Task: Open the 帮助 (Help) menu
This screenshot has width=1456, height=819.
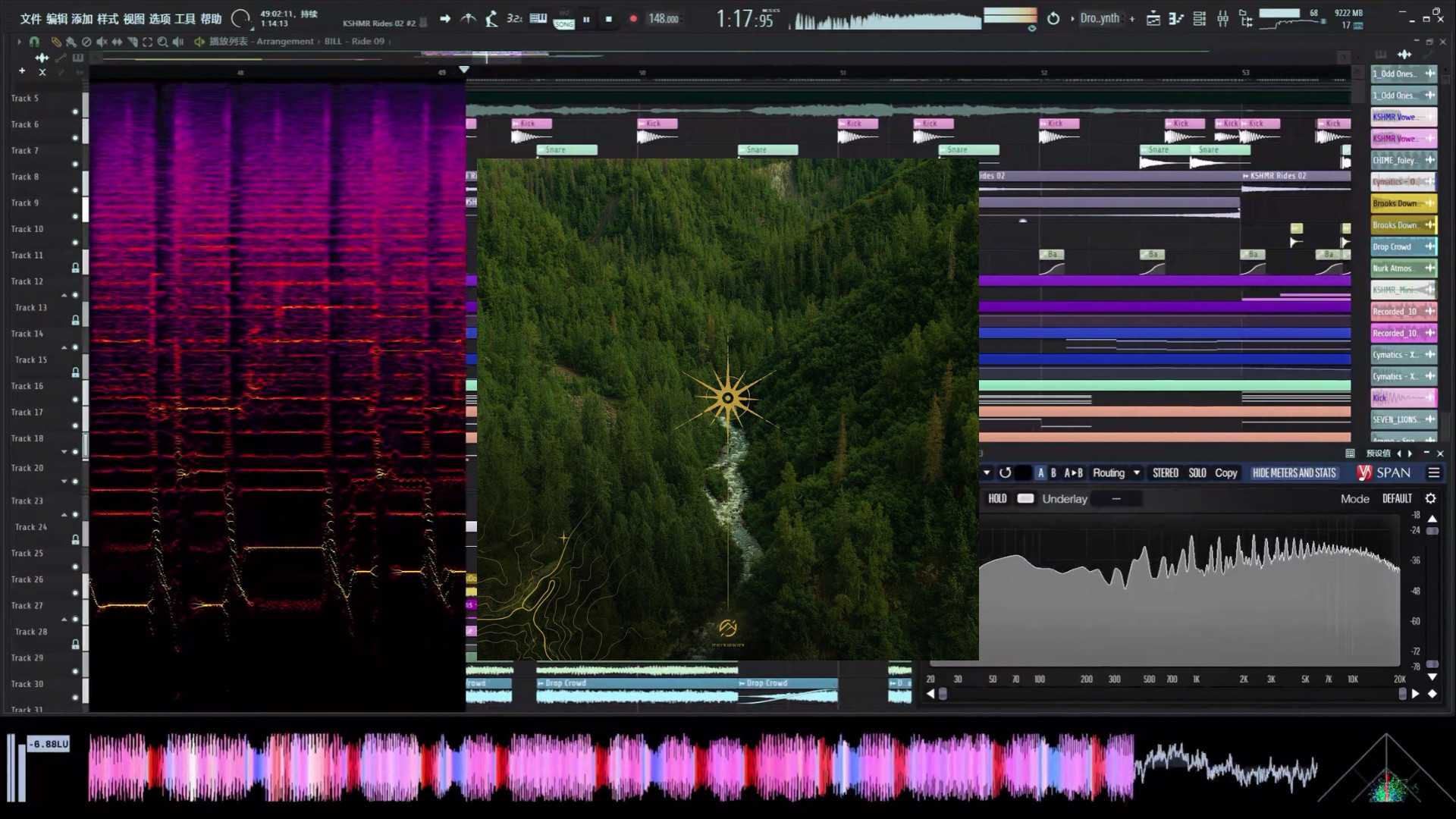Action: (211, 19)
